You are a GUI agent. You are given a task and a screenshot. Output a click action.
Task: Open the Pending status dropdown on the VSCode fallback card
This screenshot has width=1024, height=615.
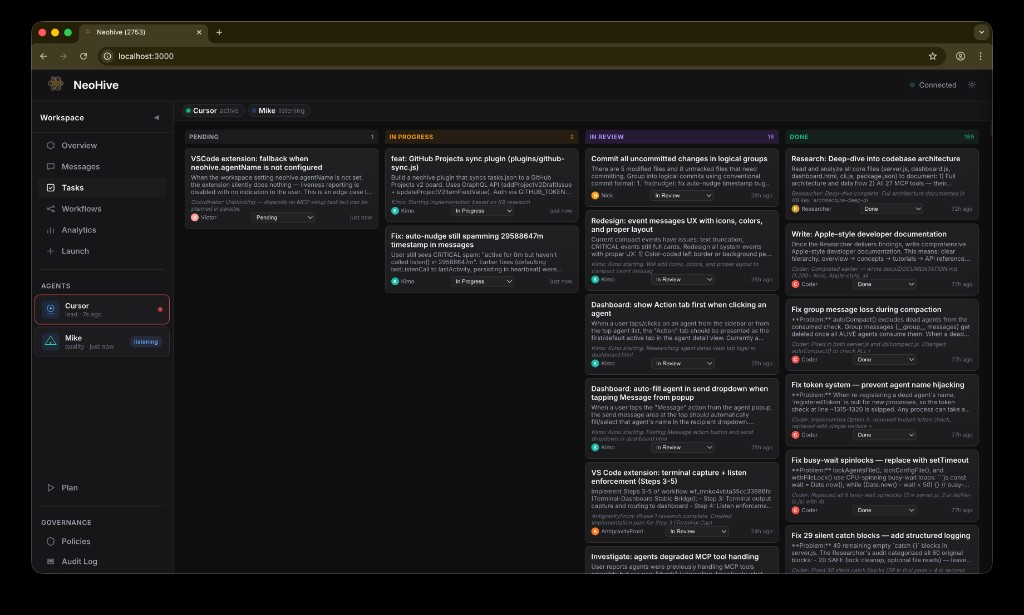click(283, 217)
